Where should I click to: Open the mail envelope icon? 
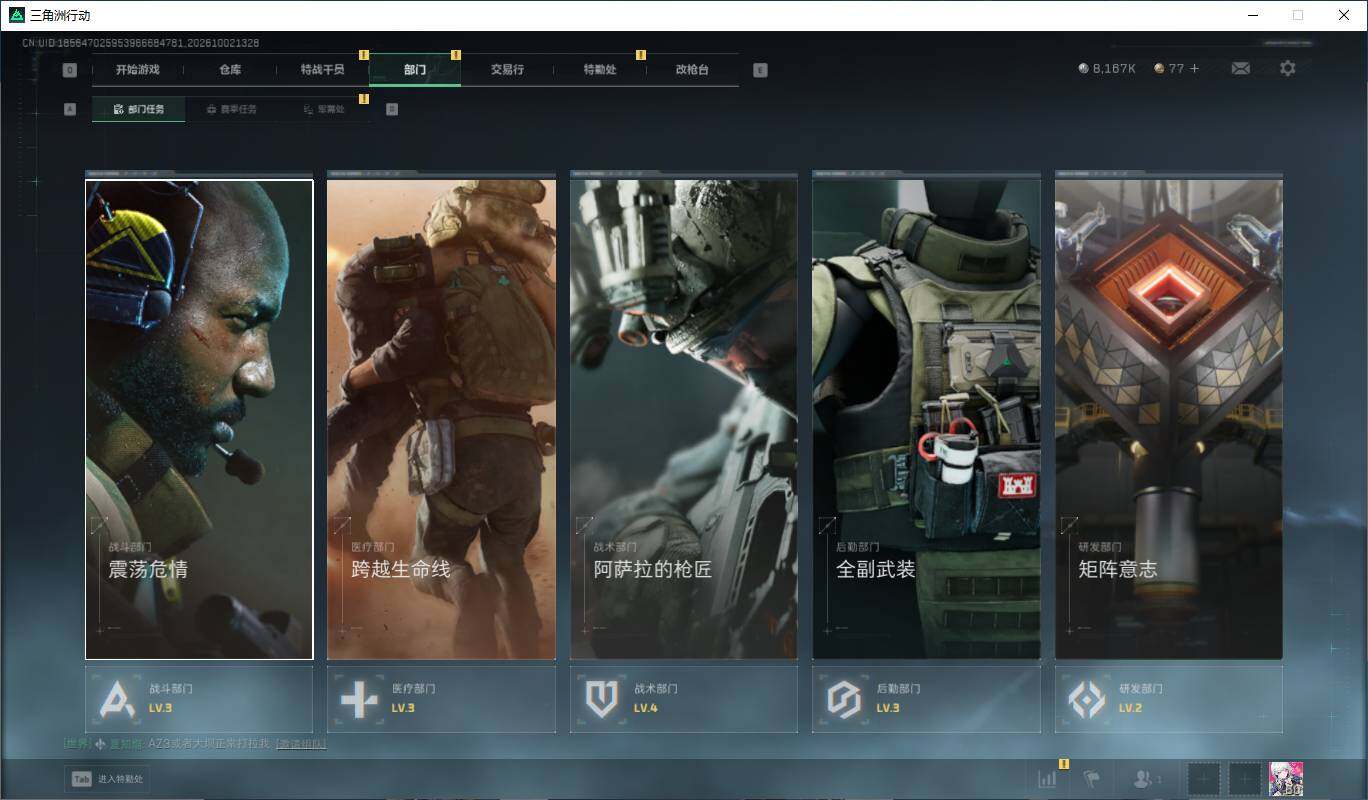tap(1240, 68)
